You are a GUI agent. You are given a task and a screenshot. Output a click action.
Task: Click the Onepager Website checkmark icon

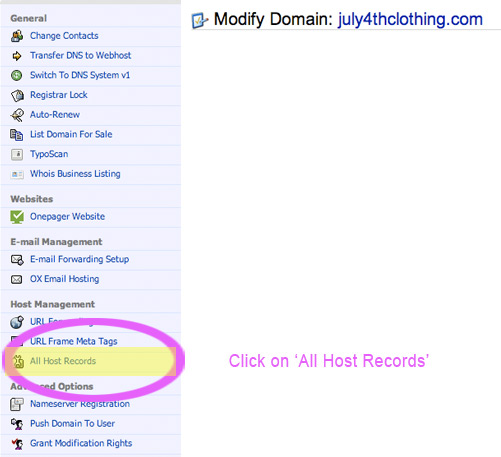click(x=17, y=217)
